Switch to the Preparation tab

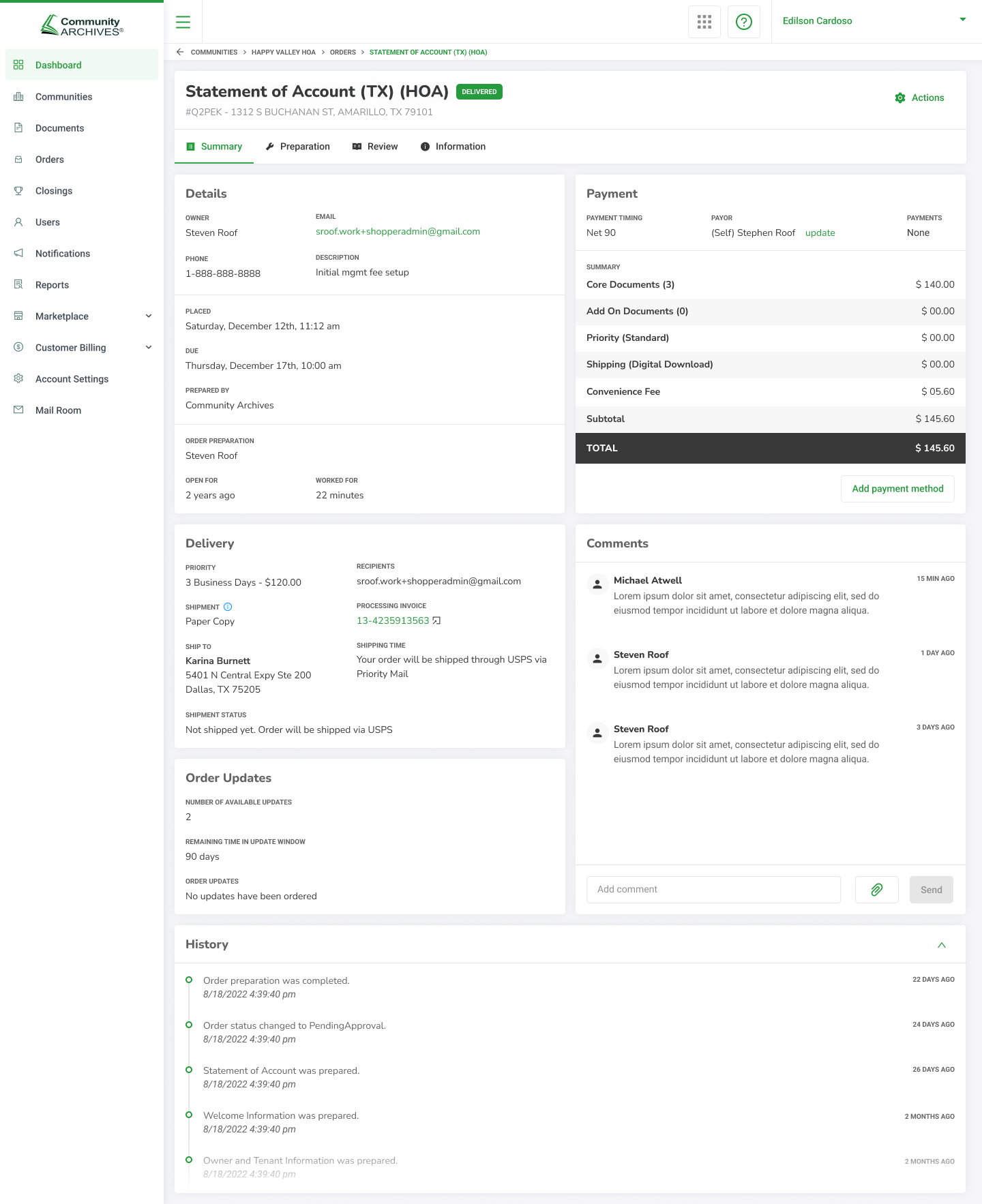pos(298,147)
